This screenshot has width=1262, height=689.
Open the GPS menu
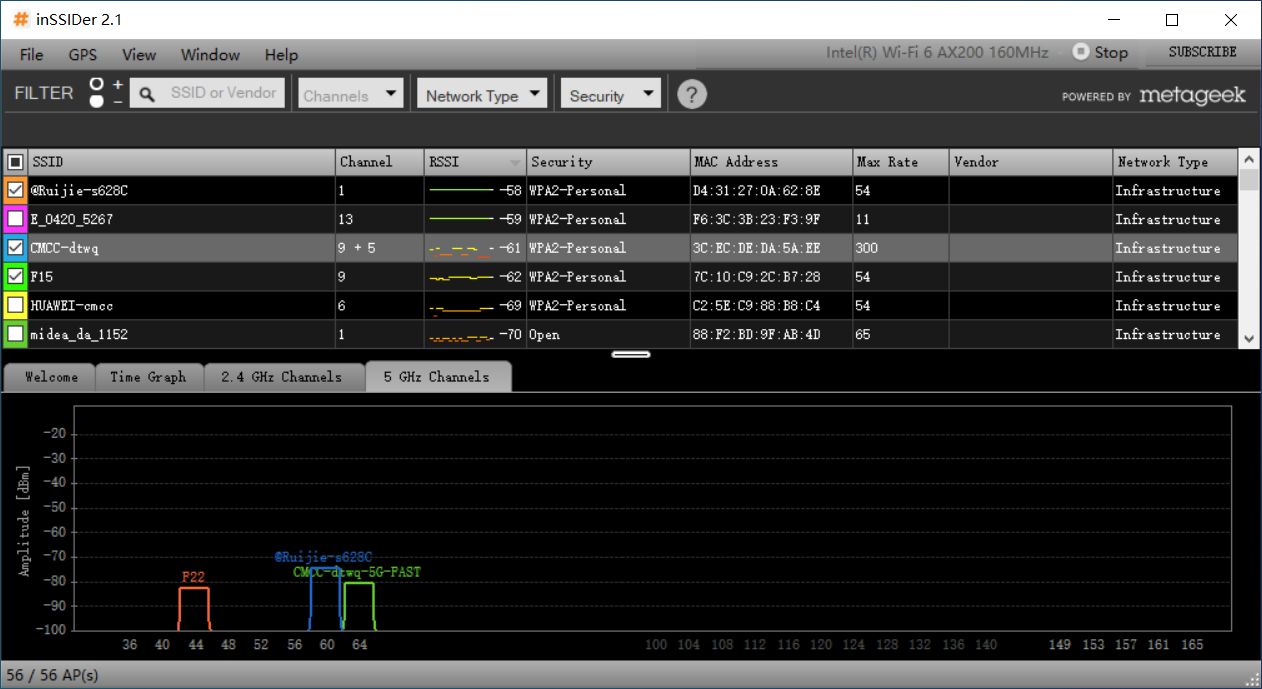click(83, 54)
